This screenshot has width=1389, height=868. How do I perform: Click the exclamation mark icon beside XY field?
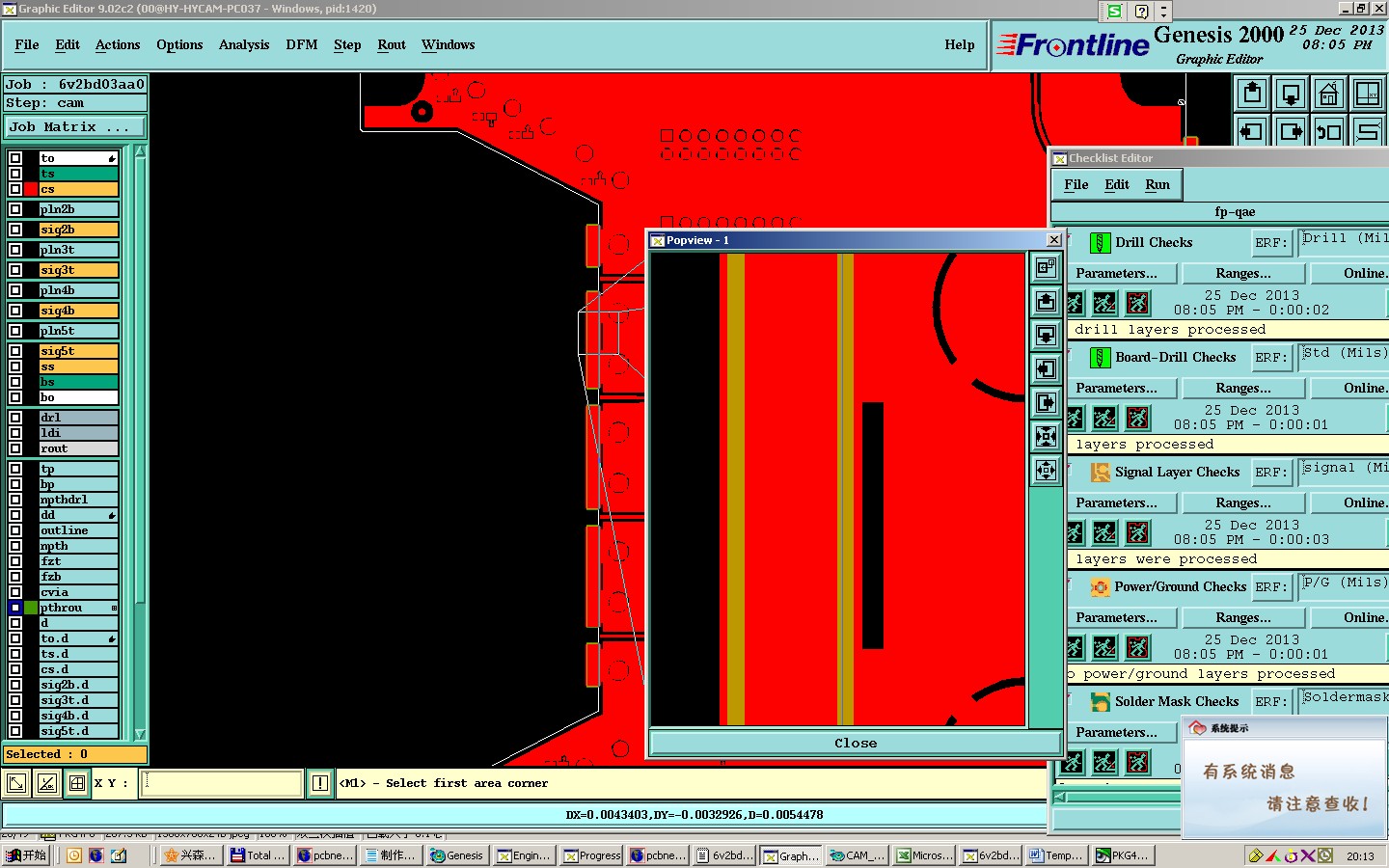320,783
